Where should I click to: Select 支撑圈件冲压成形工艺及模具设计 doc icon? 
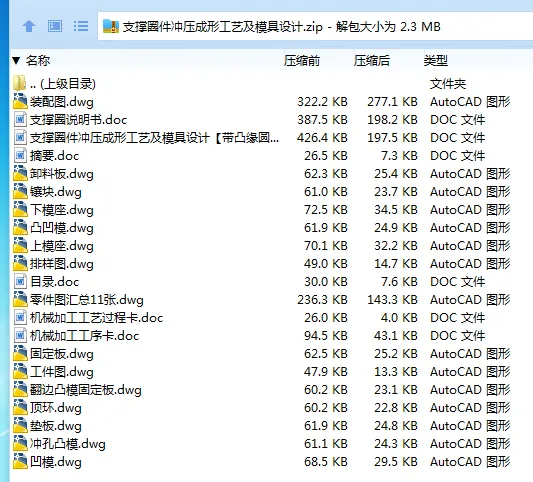[20, 137]
